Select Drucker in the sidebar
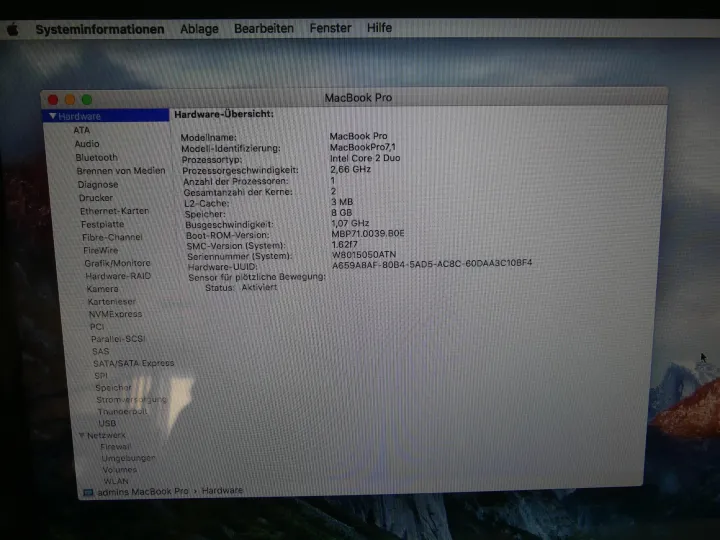The image size is (720, 540). point(96,198)
